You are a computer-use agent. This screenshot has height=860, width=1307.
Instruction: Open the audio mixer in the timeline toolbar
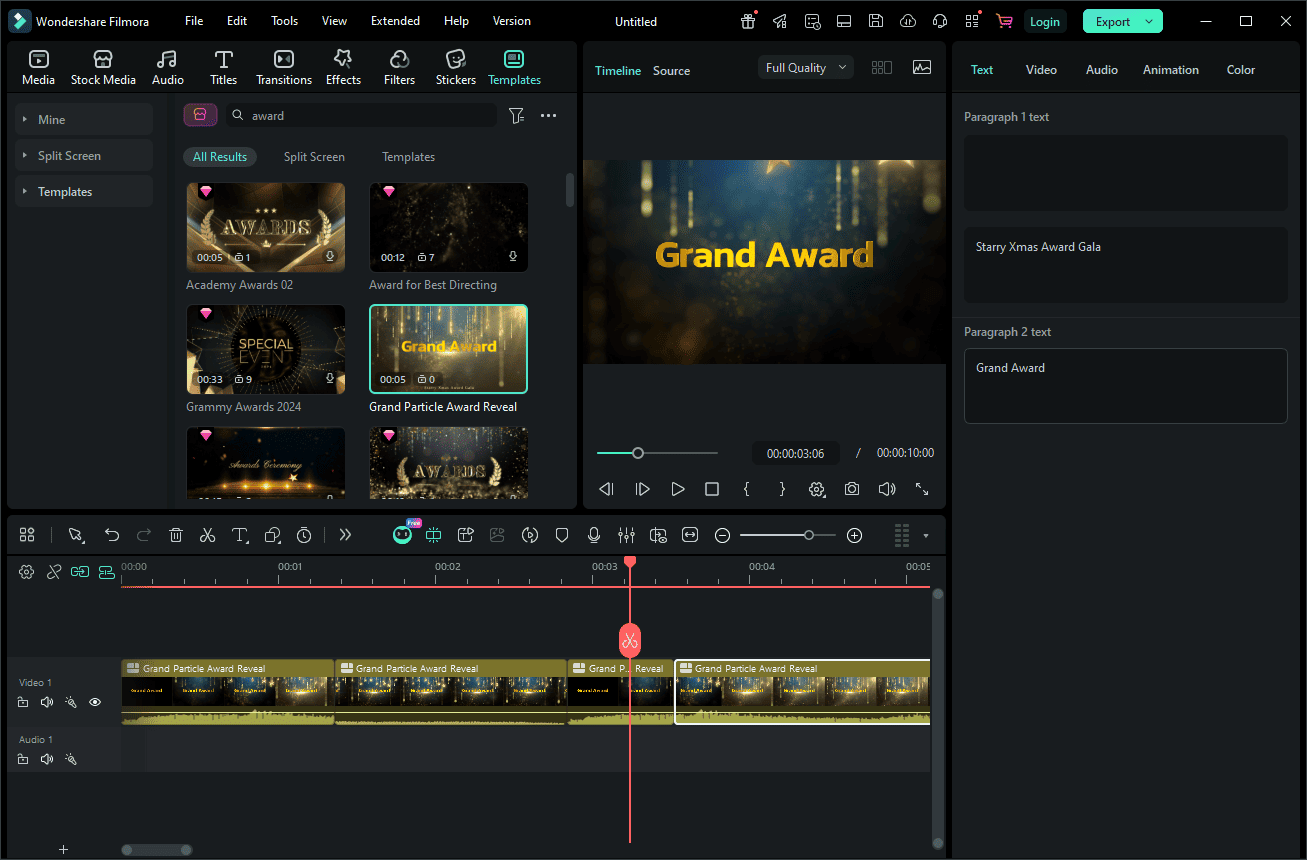pyautogui.click(x=626, y=535)
